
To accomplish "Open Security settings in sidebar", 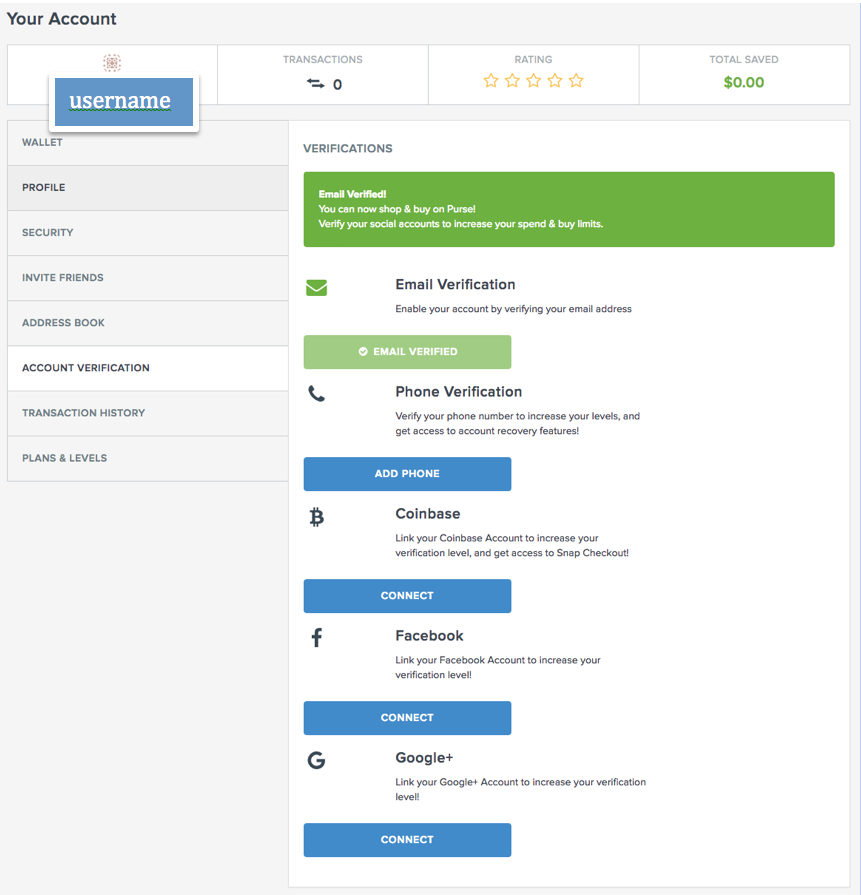I will tap(147, 233).
